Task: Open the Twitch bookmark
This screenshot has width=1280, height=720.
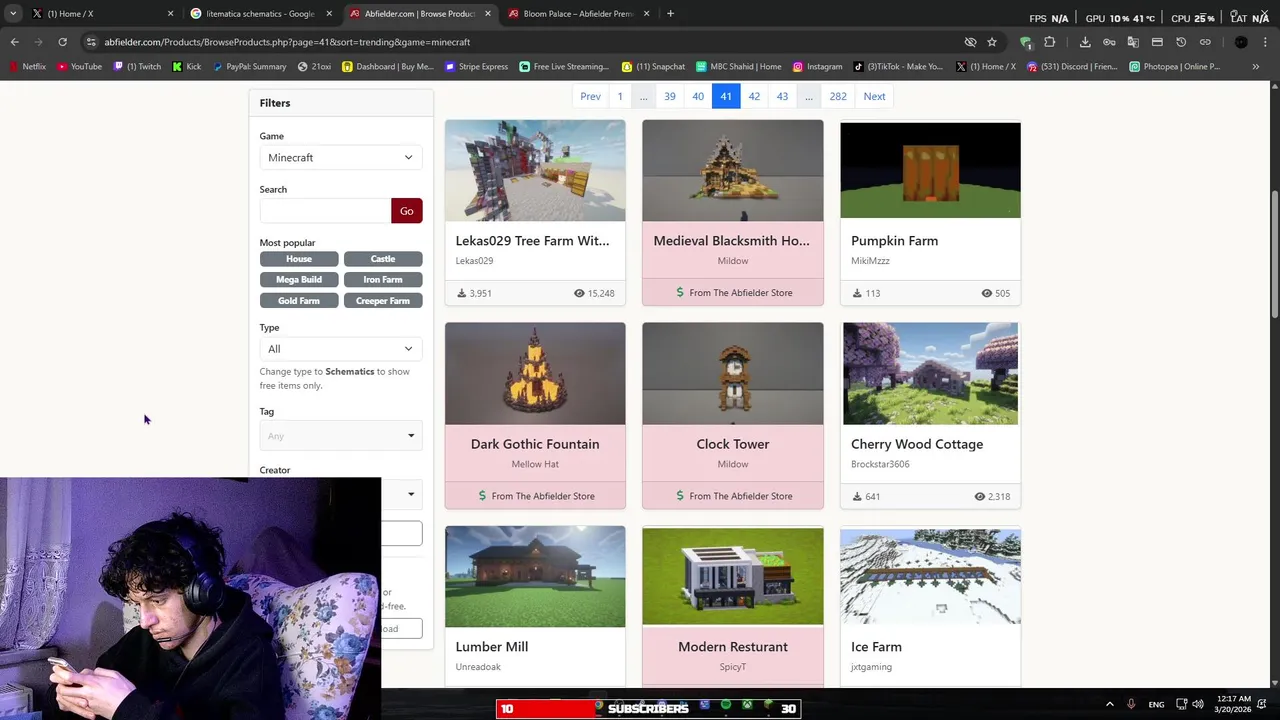Action: (x=137, y=67)
